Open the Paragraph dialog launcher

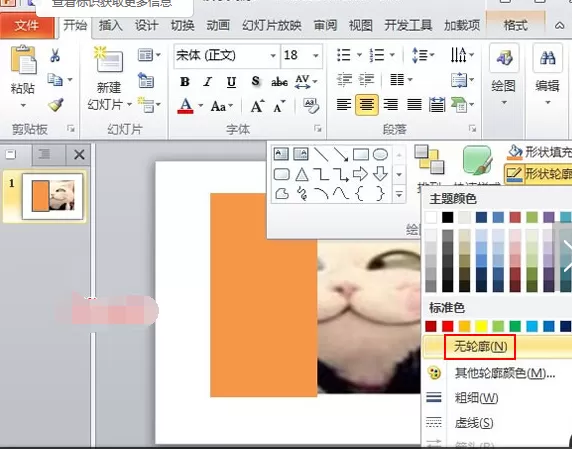472,128
